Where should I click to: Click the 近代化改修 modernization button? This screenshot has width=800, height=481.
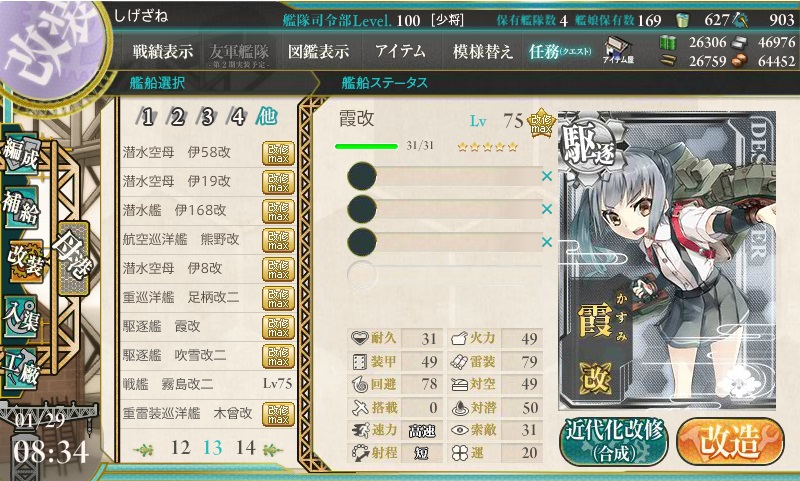[614, 441]
